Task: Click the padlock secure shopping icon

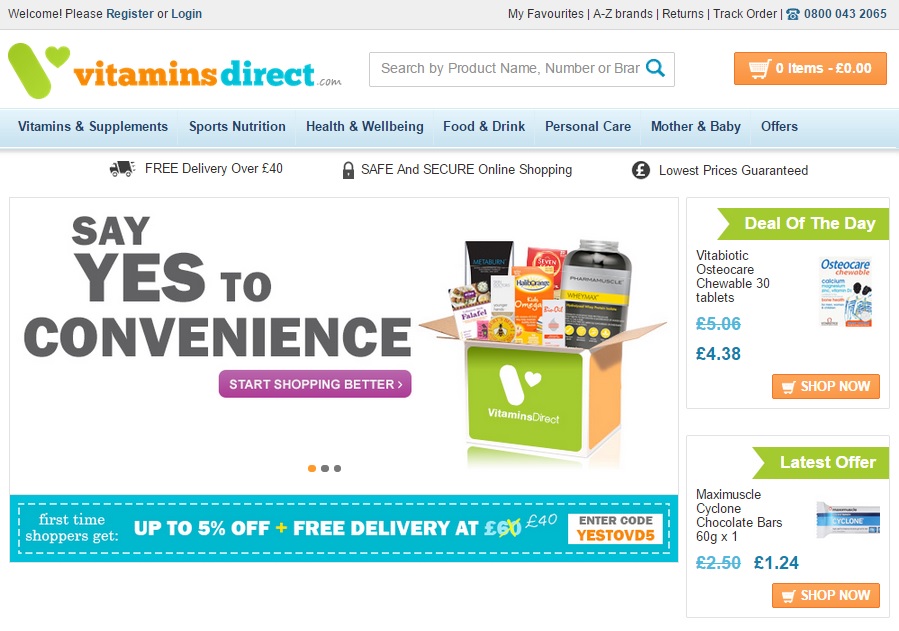Action: tap(348, 170)
